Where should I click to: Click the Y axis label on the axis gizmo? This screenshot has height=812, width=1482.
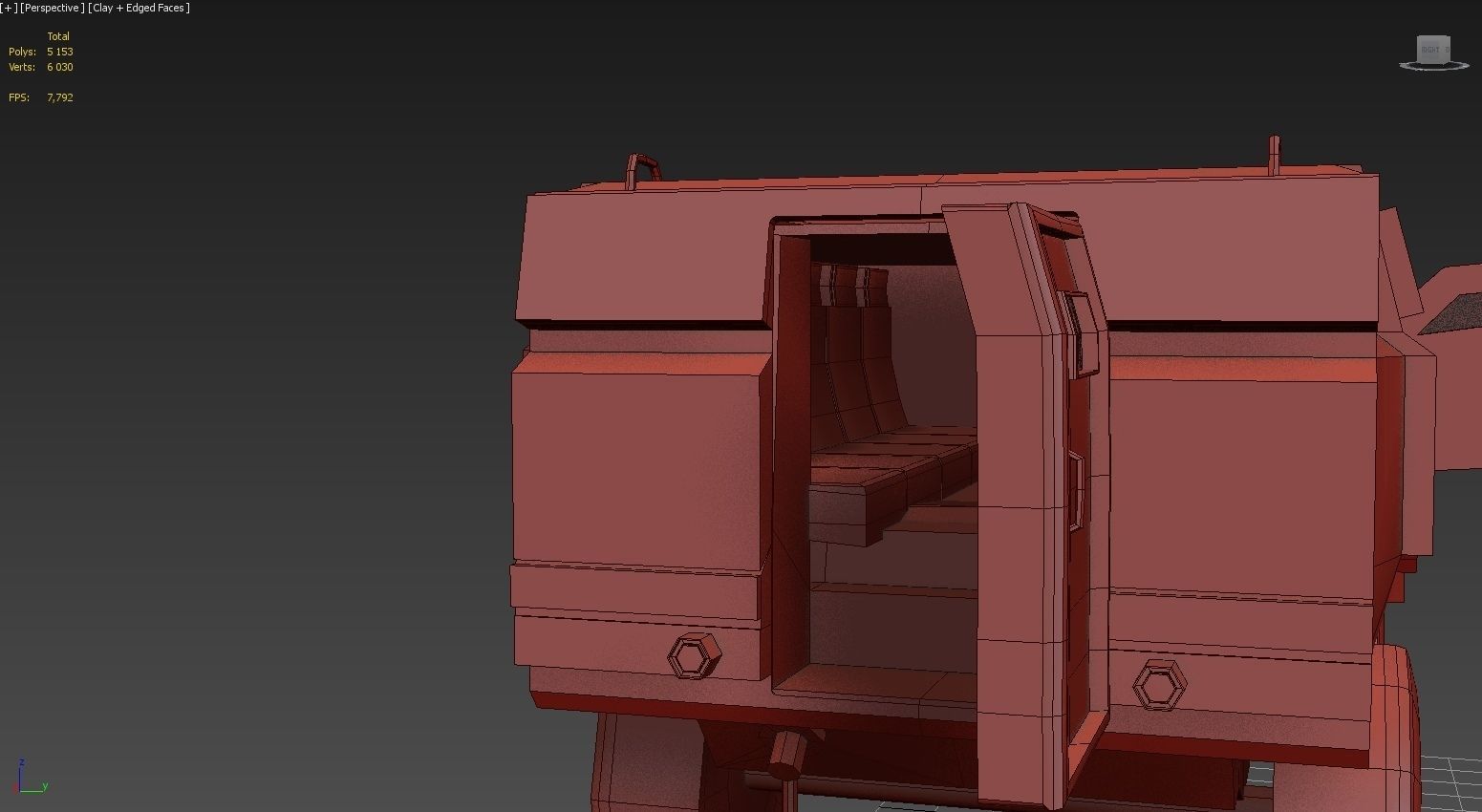pyautogui.click(x=44, y=787)
